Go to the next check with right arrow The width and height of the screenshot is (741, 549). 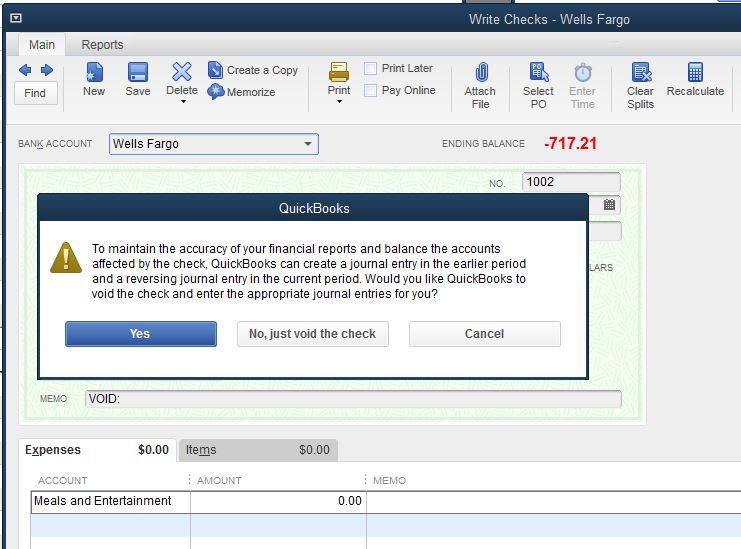(x=47, y=70)
